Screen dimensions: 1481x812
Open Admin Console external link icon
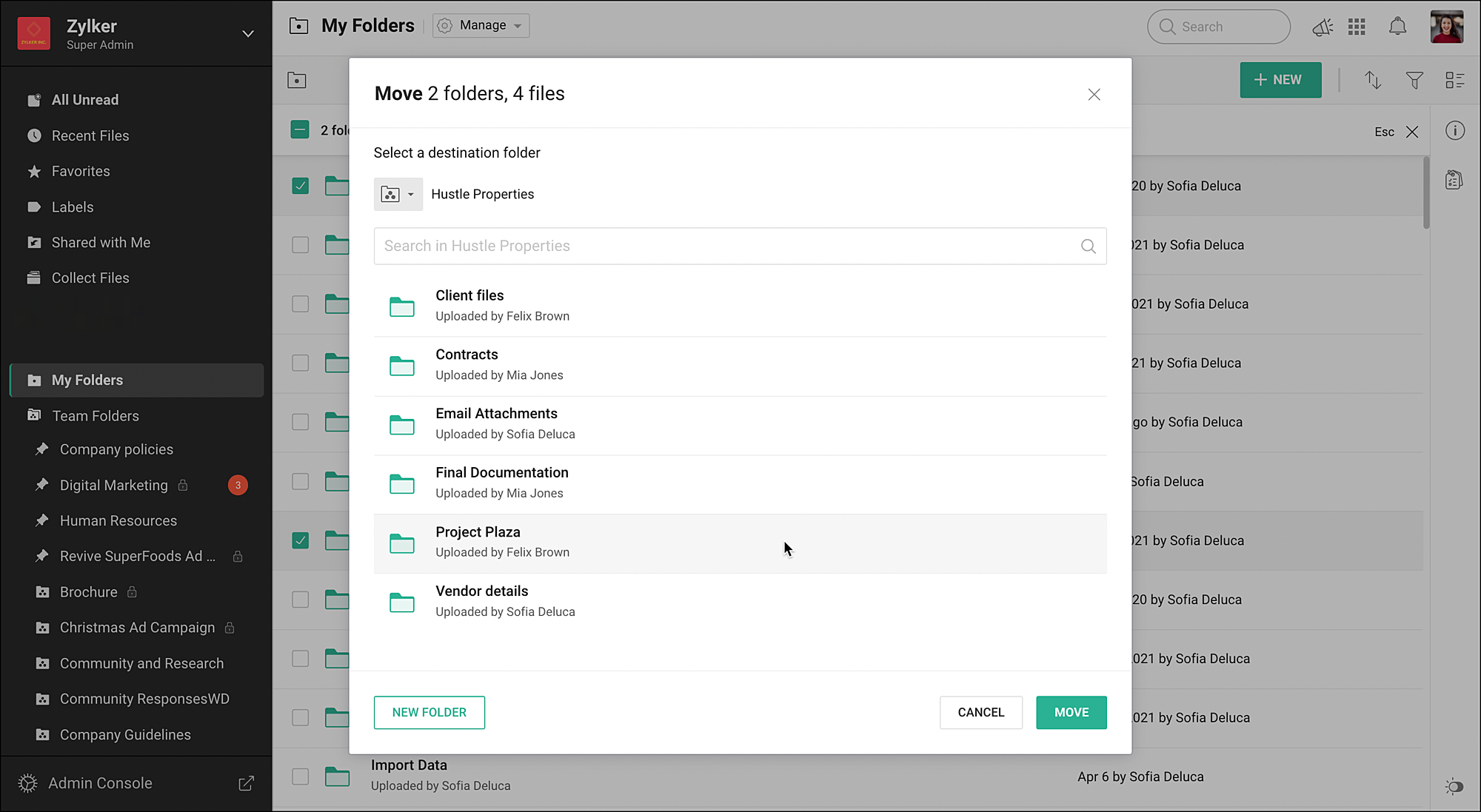(x=246, y=783)
